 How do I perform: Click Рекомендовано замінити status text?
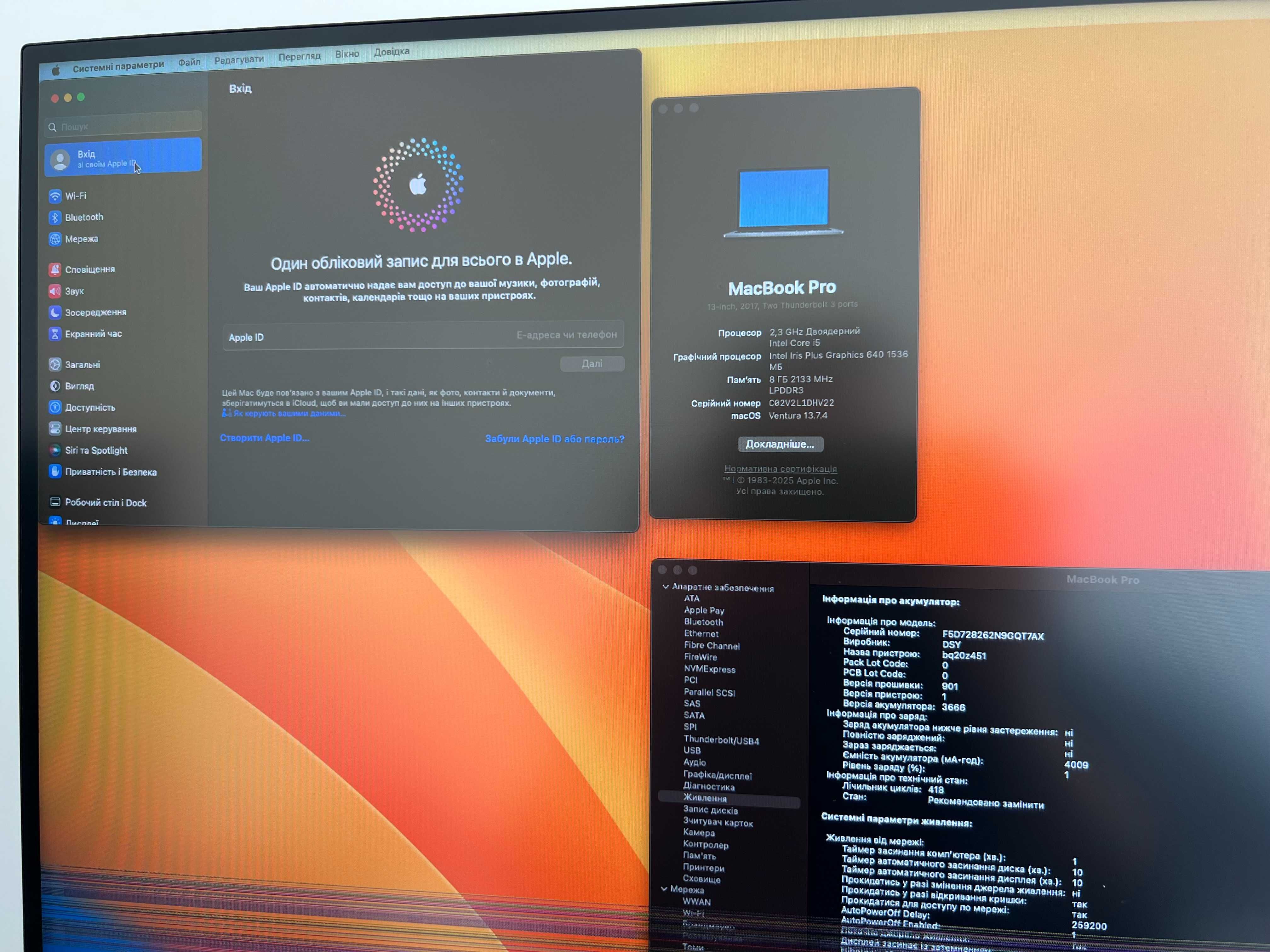[985, 803]
